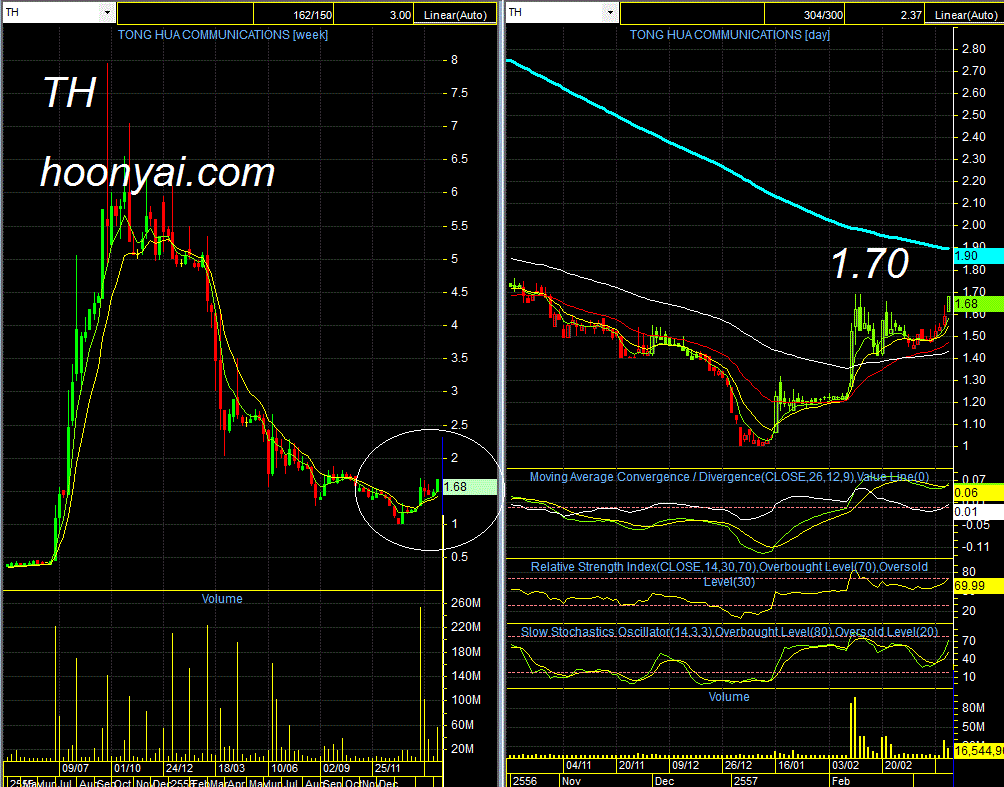
Task: Click the Dec month label on daily axis
Action: click(665, 781)
